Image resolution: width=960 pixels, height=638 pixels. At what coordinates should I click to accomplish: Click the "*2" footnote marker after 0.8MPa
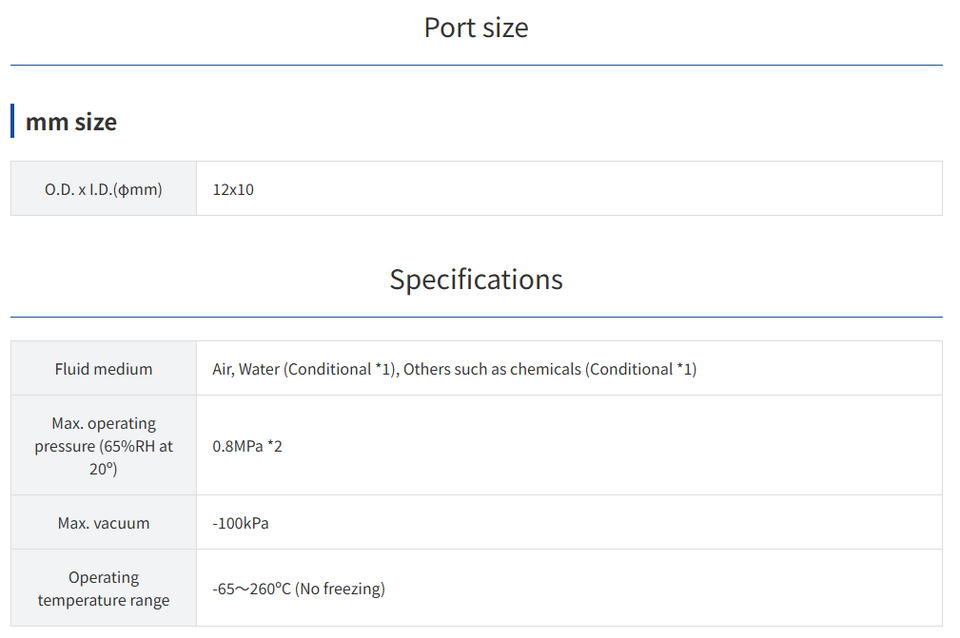point(274,446)
